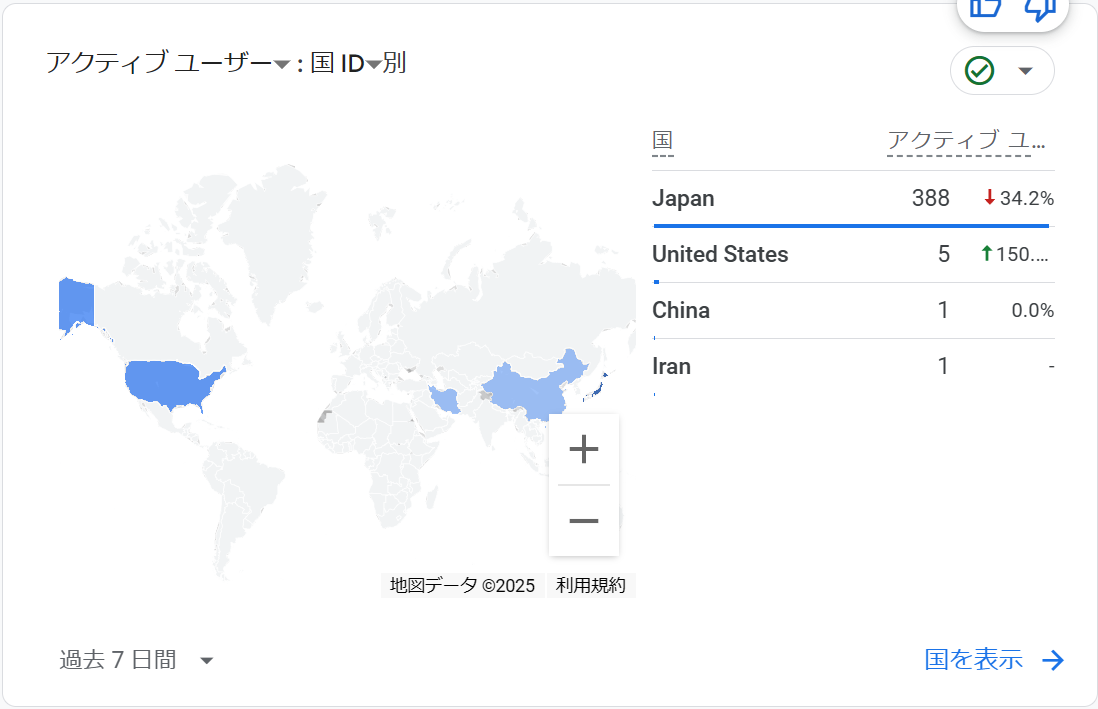This screenshot has height=709, width=1098.
Task: Open the 国を表示 link
Action: [x=974, y=660]
